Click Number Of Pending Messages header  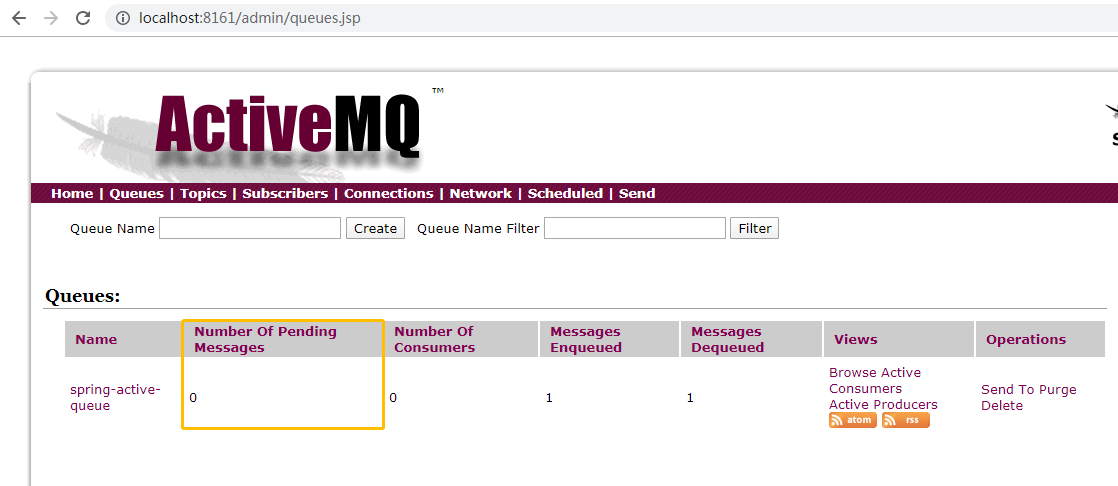tap(265, 339)
